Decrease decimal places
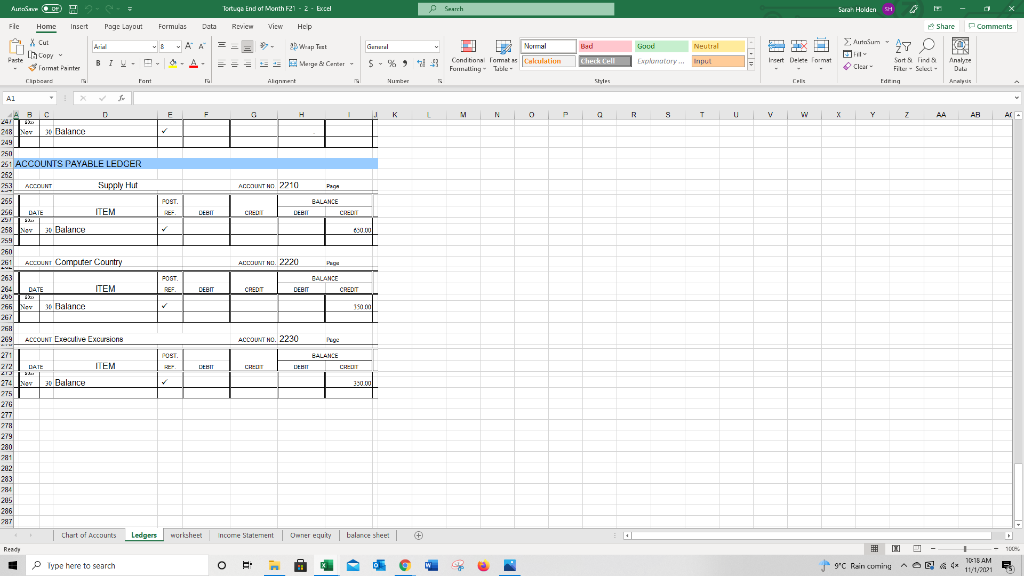The height and width of the screenshot is (576, 1024). [434, 63]
